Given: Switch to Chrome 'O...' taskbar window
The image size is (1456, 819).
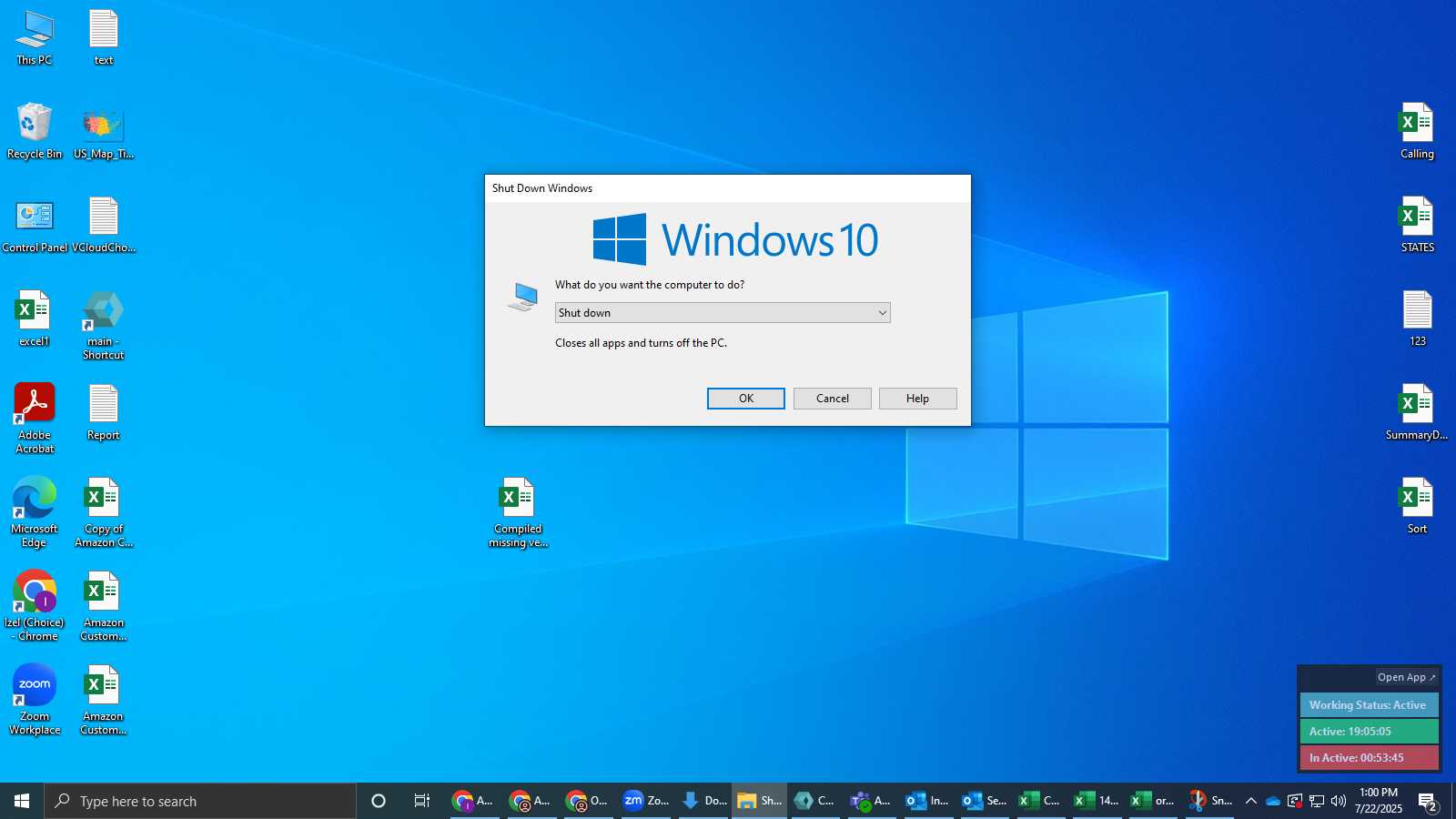Looking at the screenshot, I should tap(589, 801).
